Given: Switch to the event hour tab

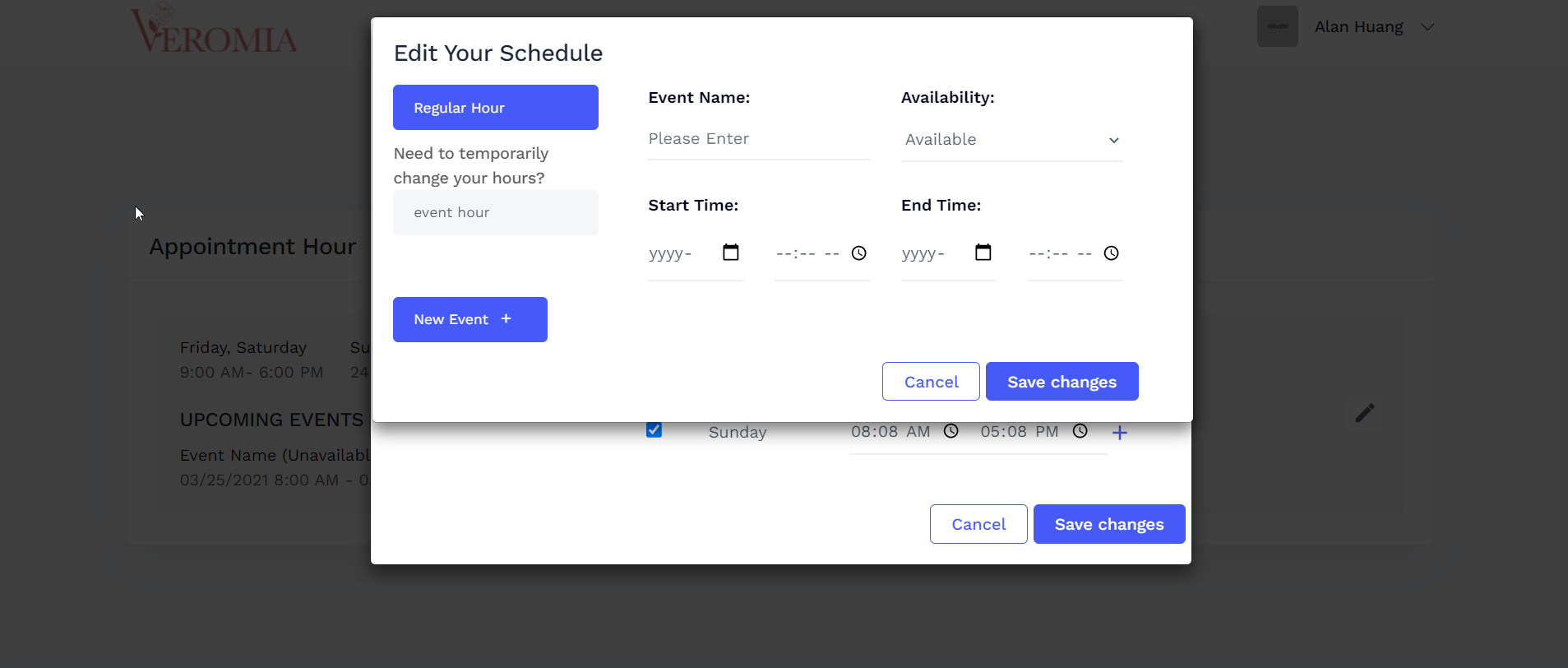Looking at the screenshot, I should pos(496,213).
